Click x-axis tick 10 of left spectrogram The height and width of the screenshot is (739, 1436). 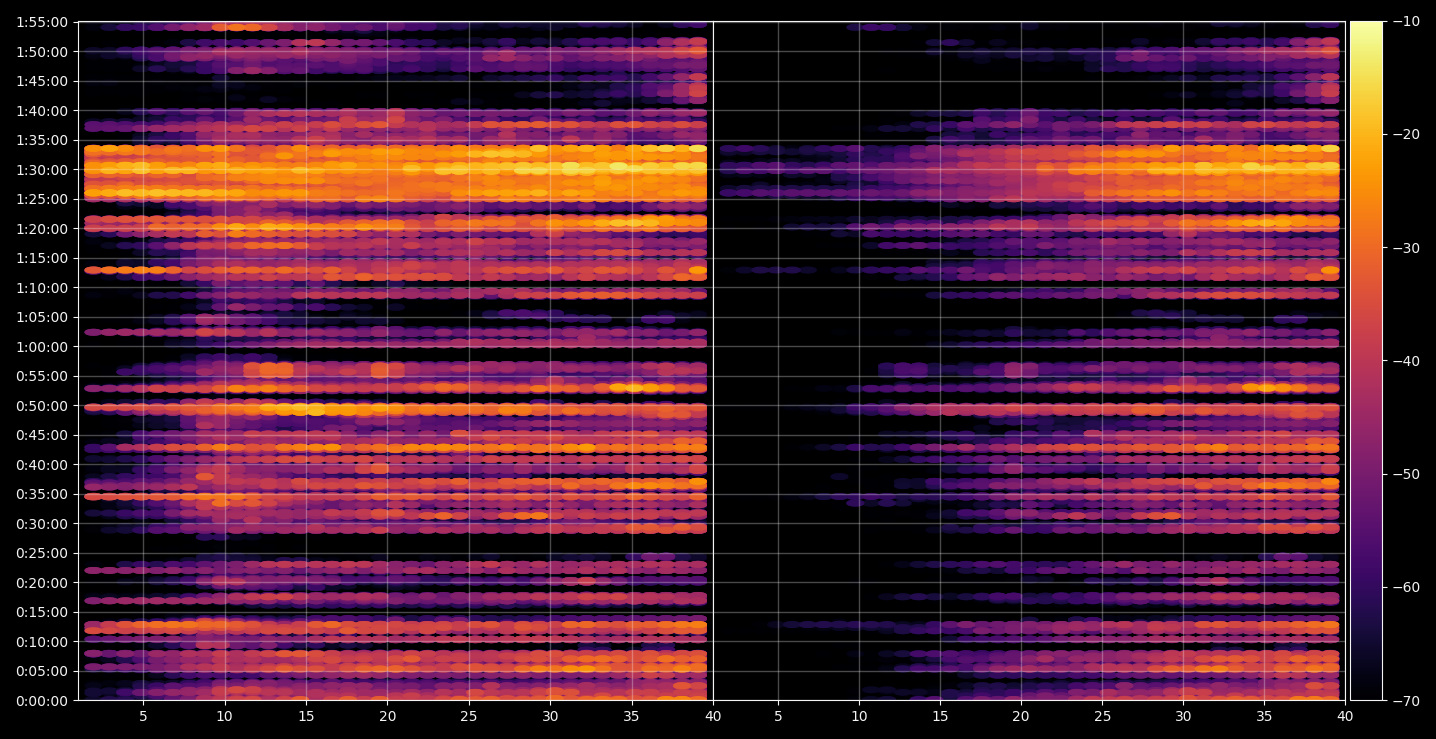pyautogui.click(x=224, y=717)
